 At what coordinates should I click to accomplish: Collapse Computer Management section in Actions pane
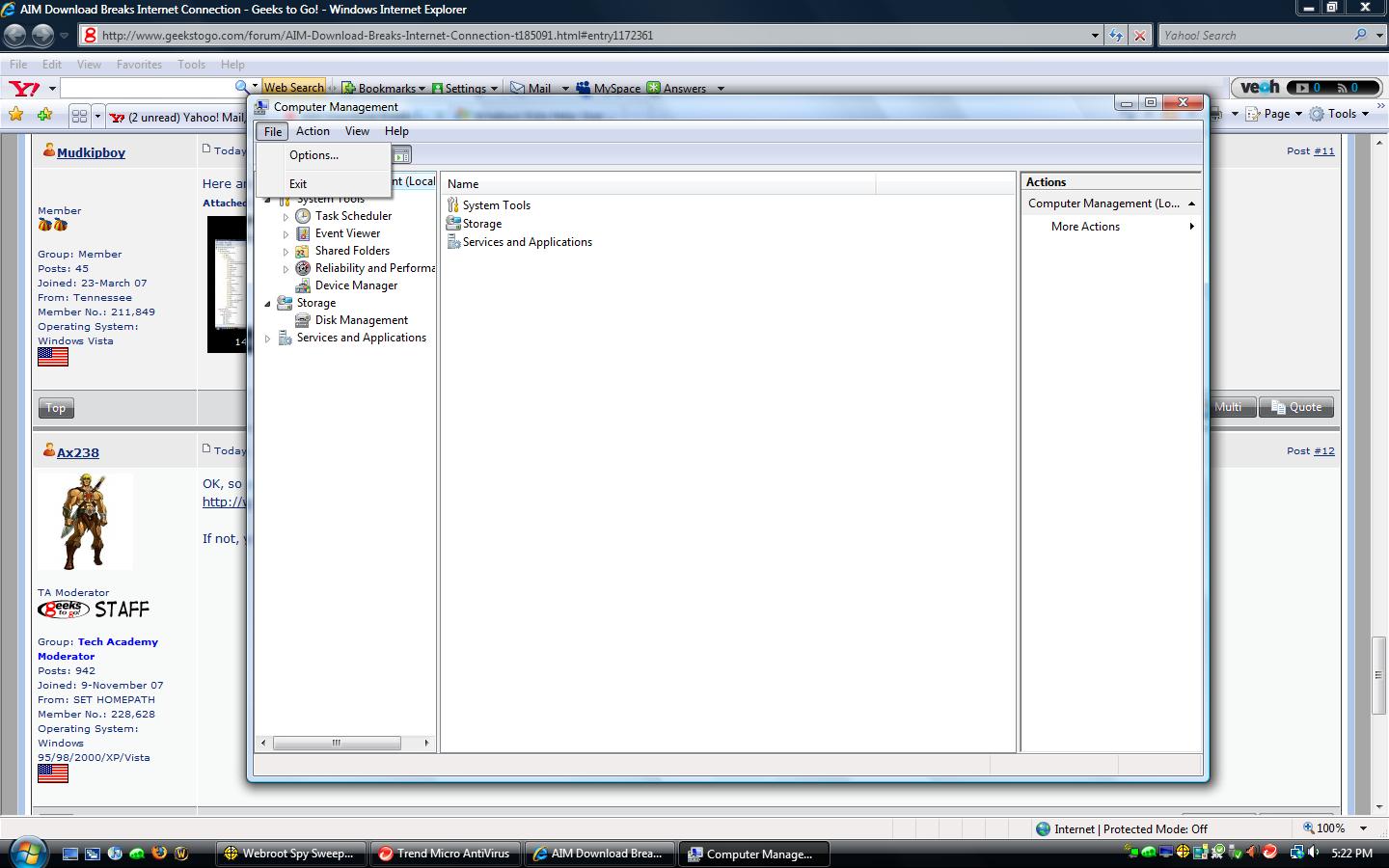1191,203
